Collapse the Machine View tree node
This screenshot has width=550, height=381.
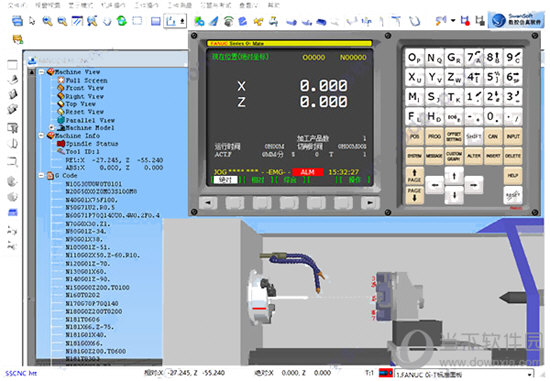coord(41,72)
